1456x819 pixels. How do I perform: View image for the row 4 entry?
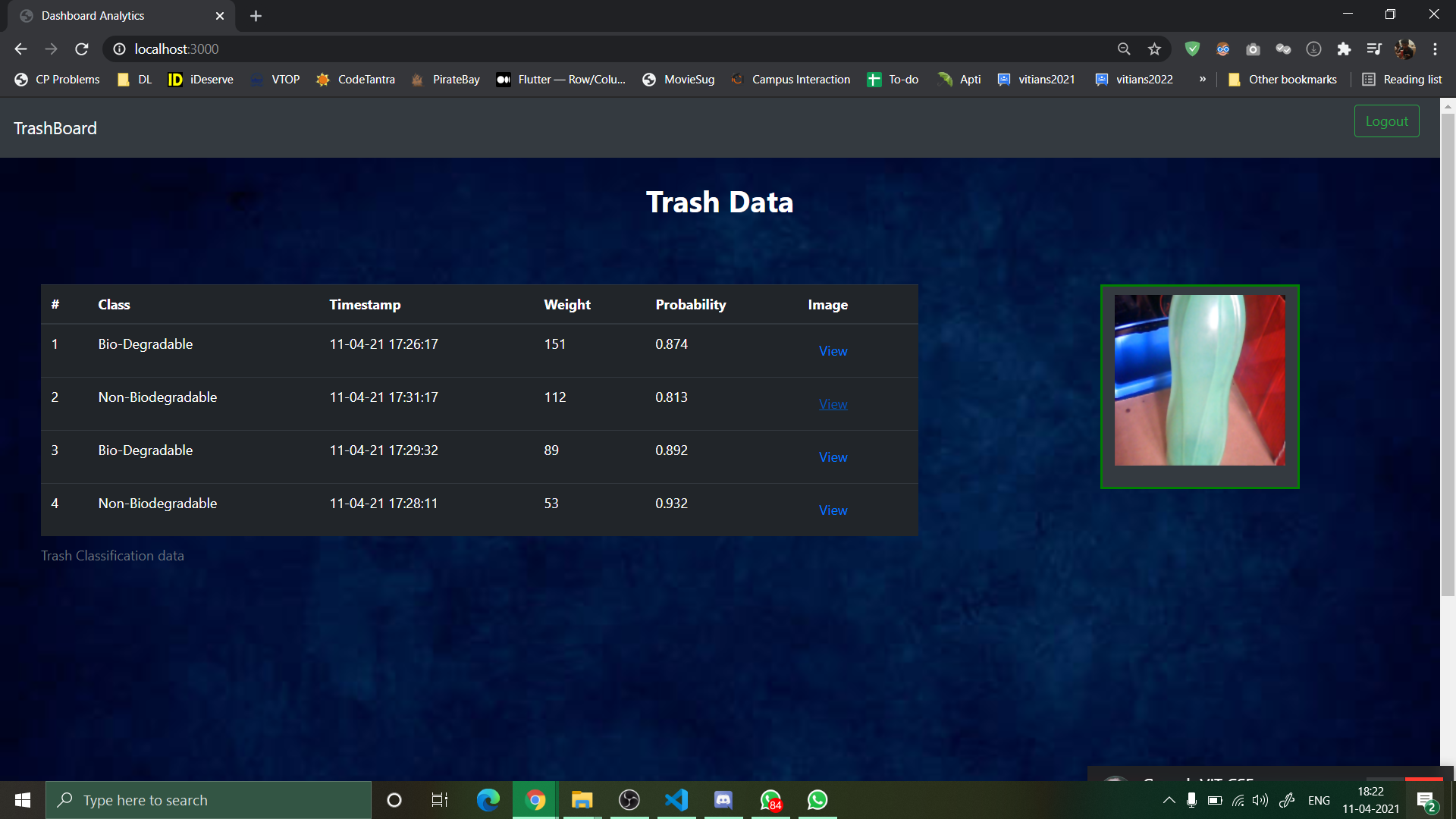tap(833, 510)
